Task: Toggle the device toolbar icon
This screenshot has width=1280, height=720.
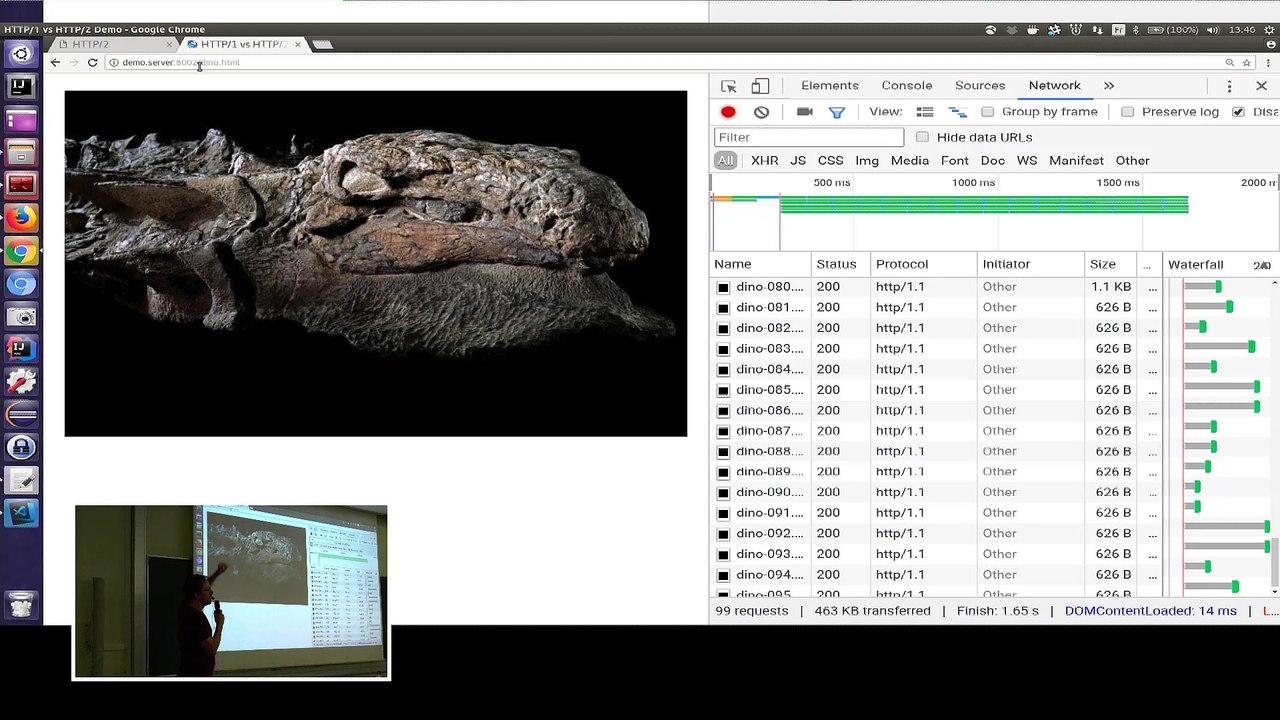Action: [x=760, y=86]
